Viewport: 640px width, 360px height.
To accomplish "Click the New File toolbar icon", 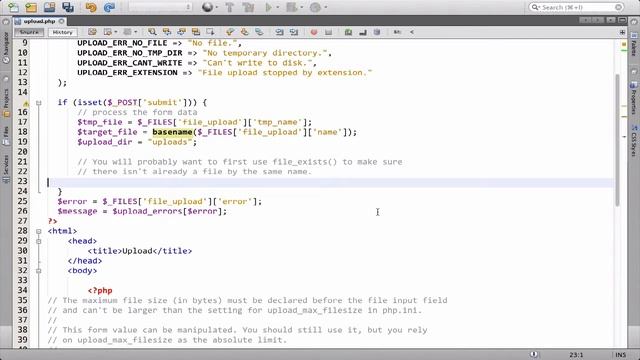I will click(x=13, y=7).
